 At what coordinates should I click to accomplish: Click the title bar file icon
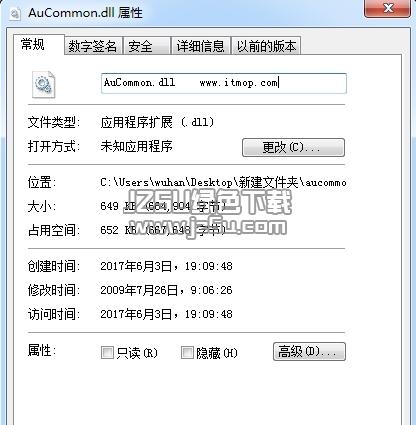15,14
